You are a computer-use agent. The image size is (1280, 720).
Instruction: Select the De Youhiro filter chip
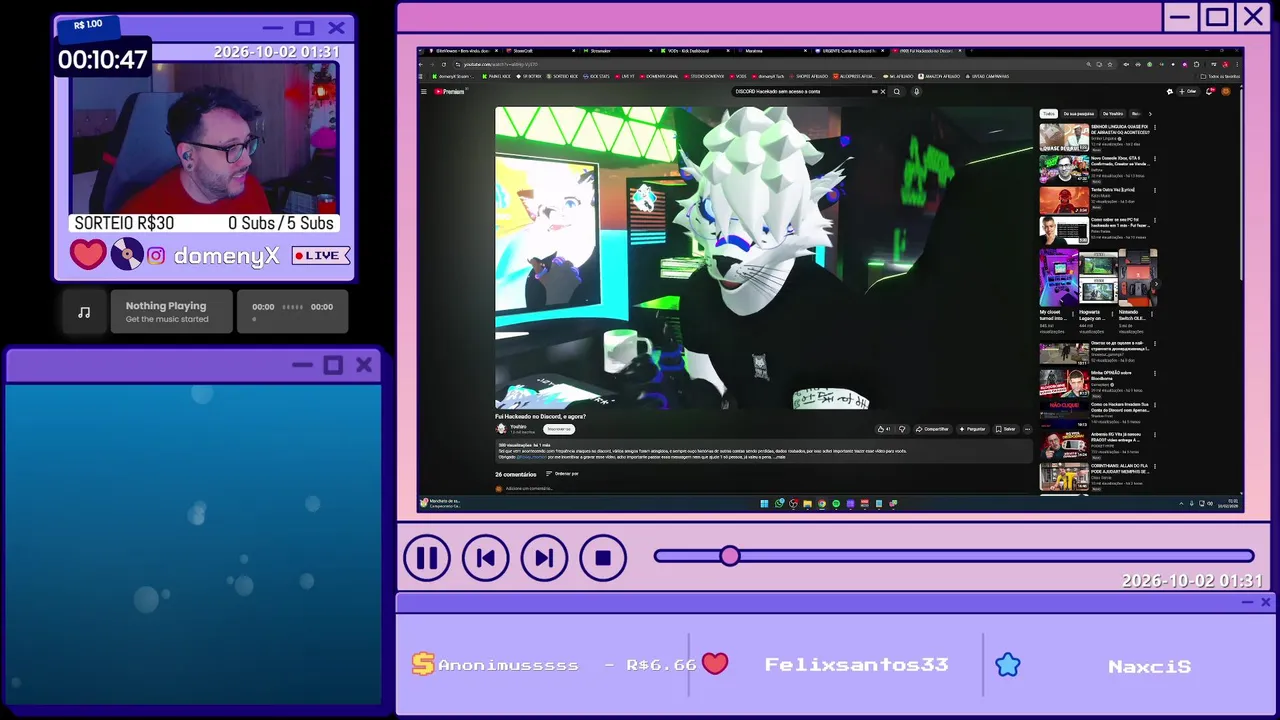1113,114
